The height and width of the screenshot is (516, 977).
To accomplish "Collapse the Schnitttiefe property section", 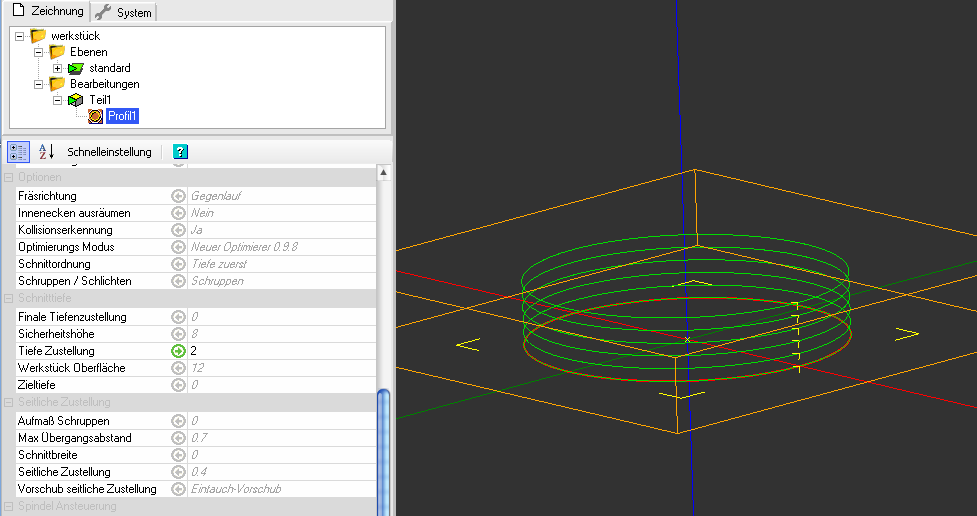I will click(x=9, y=299).
